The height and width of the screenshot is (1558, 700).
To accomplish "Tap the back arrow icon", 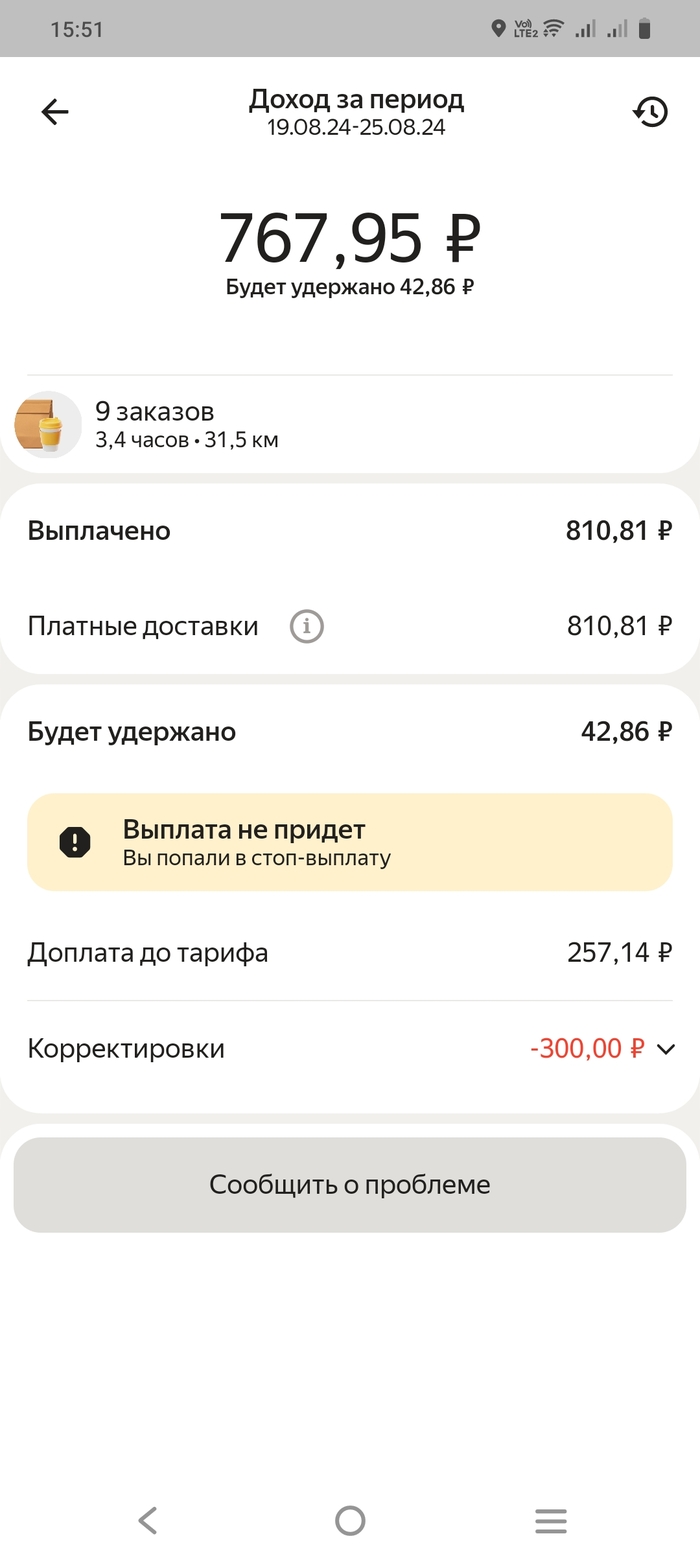I will 55,112.
